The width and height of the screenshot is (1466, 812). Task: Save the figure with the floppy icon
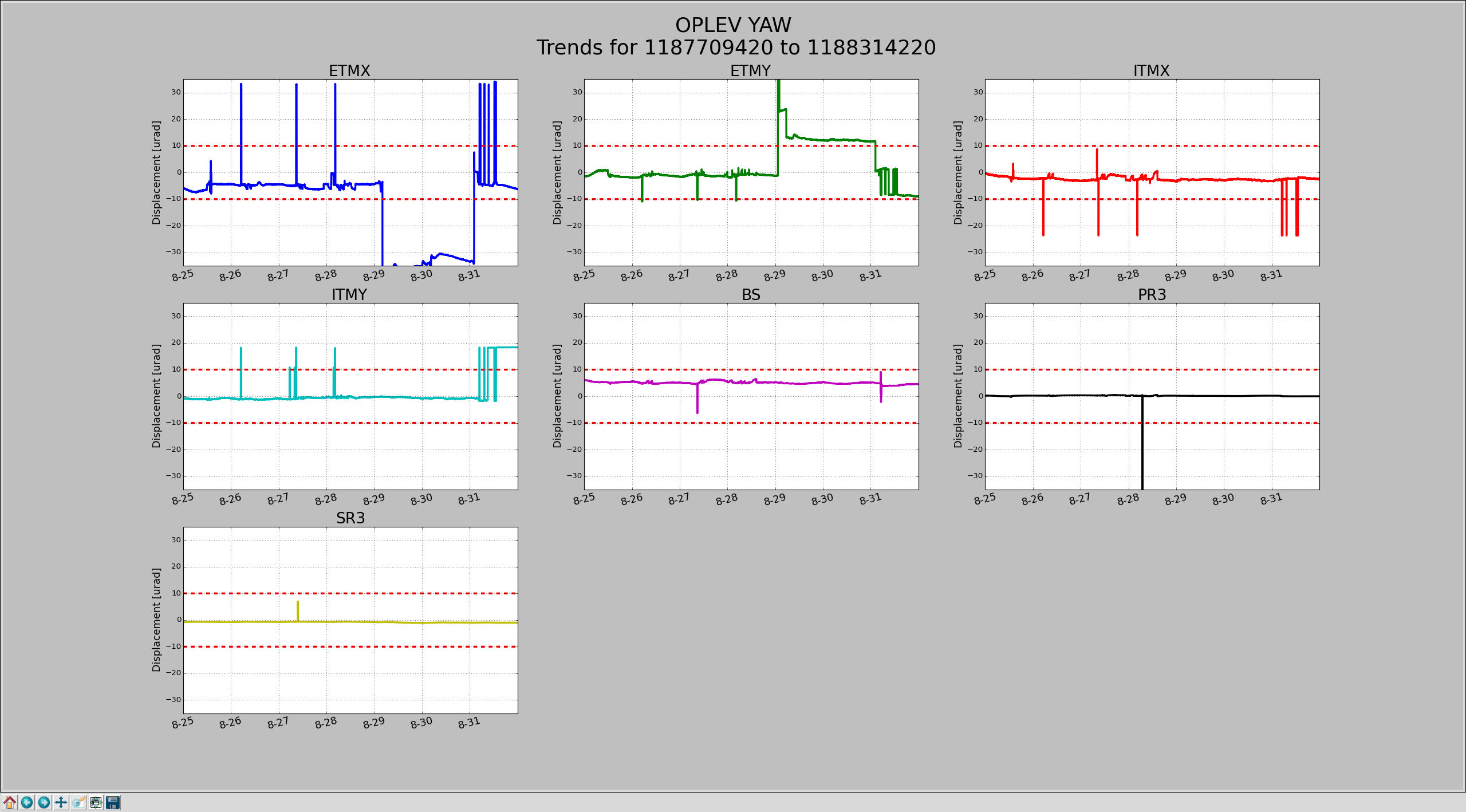pos(113,802)
